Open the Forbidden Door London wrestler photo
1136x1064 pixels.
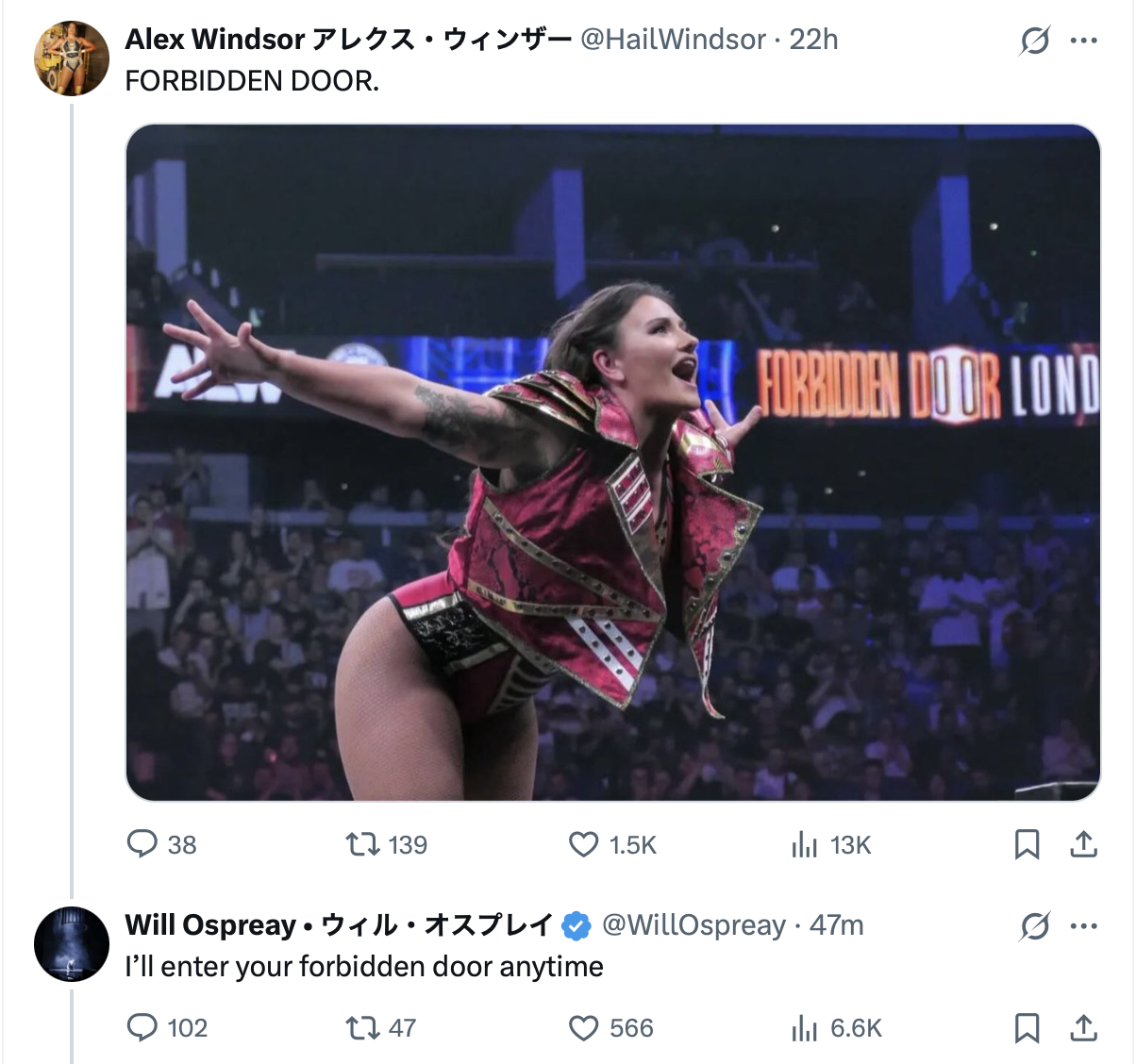tap(613, 462)
